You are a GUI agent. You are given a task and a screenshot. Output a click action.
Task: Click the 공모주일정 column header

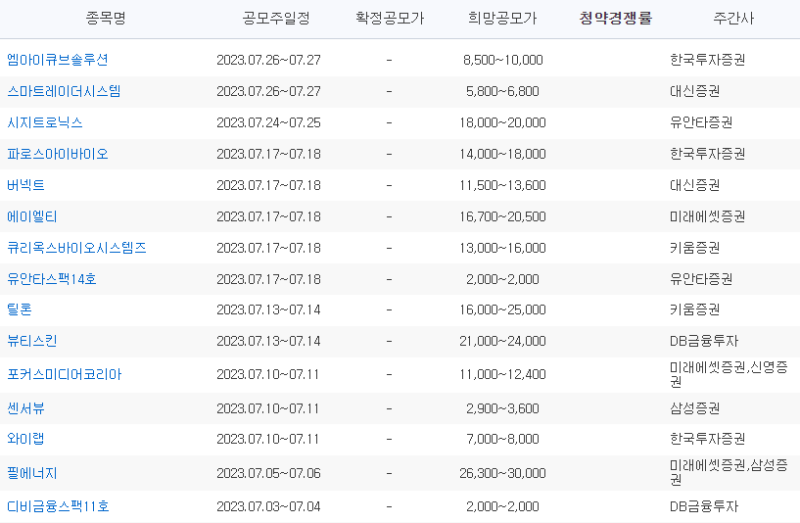click(276, 18)
